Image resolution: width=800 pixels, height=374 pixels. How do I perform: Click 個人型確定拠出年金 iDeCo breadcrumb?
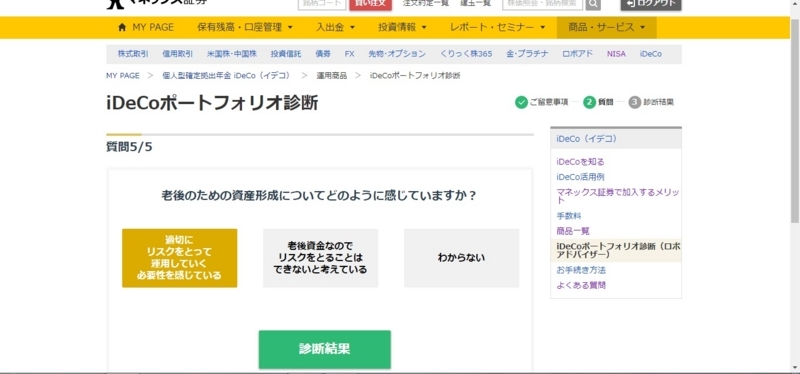click(x=226, y=75)
